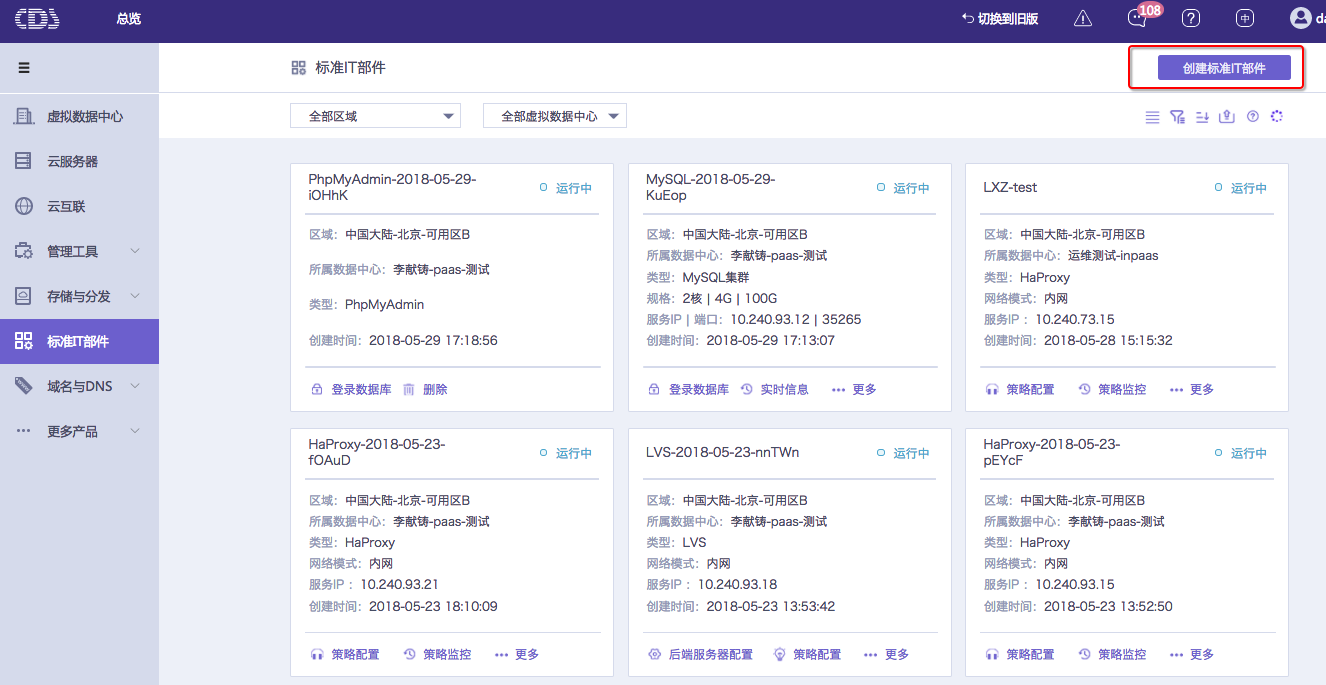The height and width of the screenshot is (685, 1326).
Task: Expand 管理工具 sidebar section
Action: pyautogui.click(x=79, y=251)
